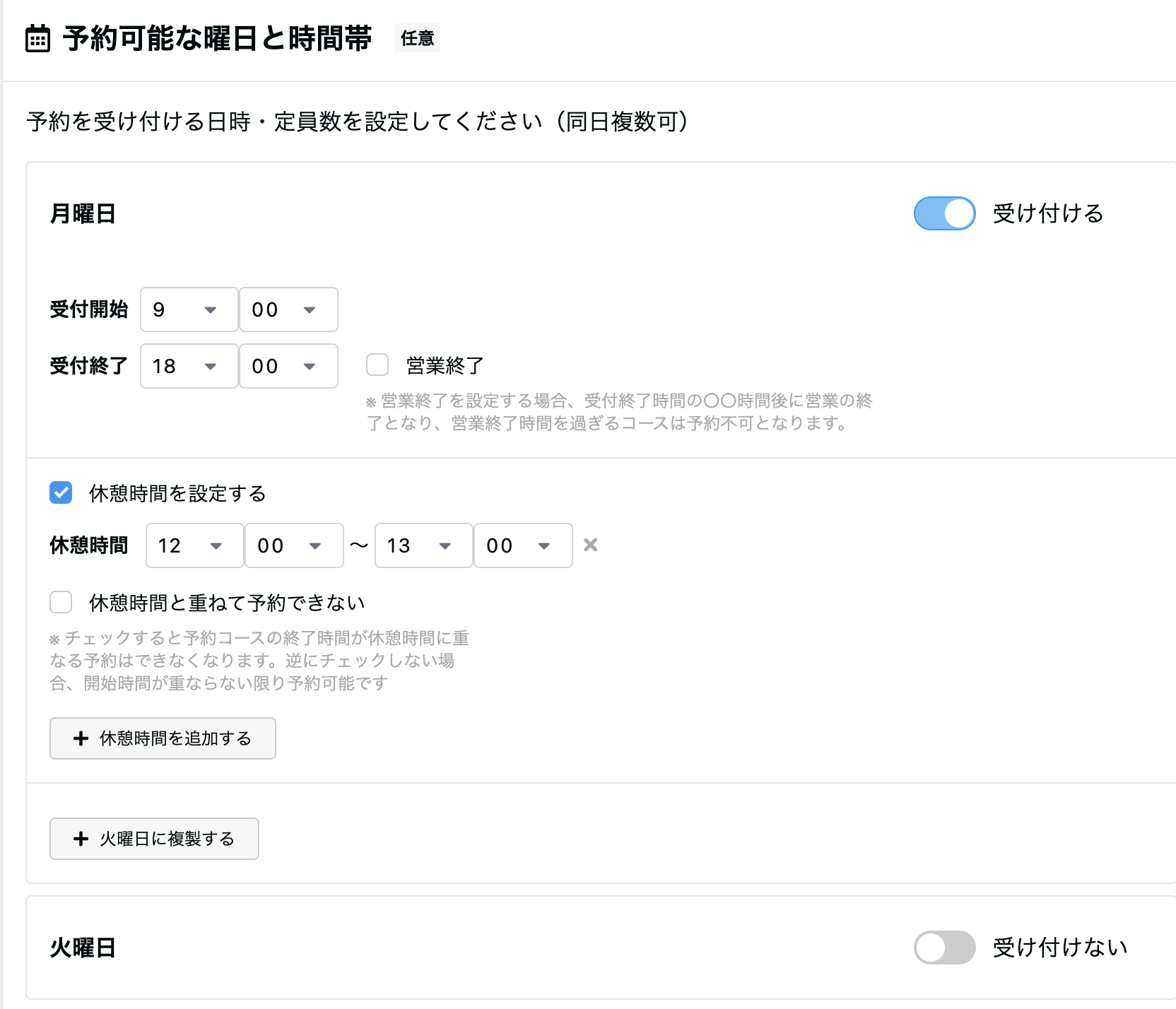Open the 受付開始 minutes dropdown showing 00
Viewport: 1176px width, 1009px height.
[x=288, y=309]
